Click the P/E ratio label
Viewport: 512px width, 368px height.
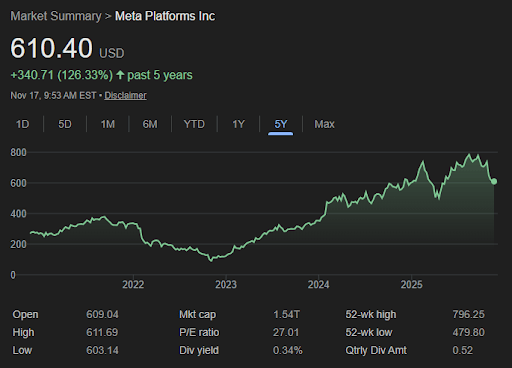tap(199, 332)
